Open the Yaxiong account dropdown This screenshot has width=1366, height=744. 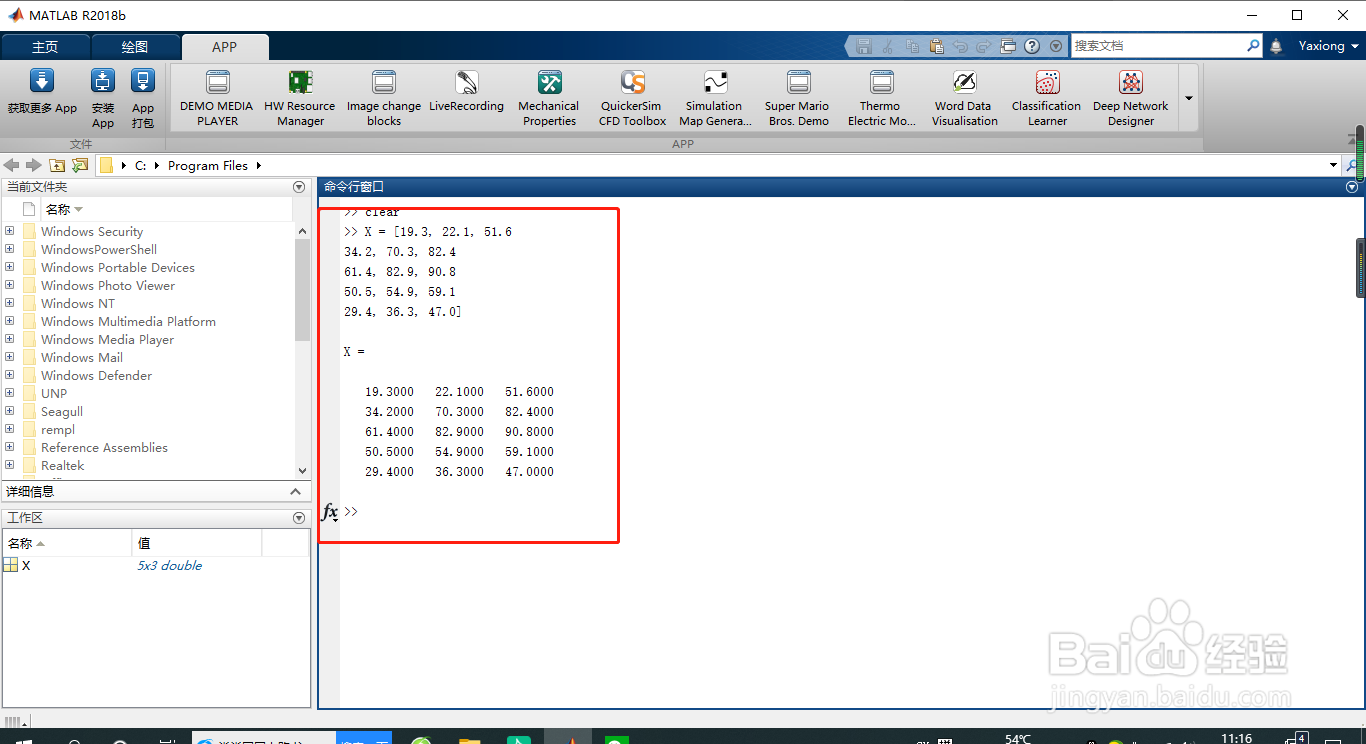[x=1329, y=46]
